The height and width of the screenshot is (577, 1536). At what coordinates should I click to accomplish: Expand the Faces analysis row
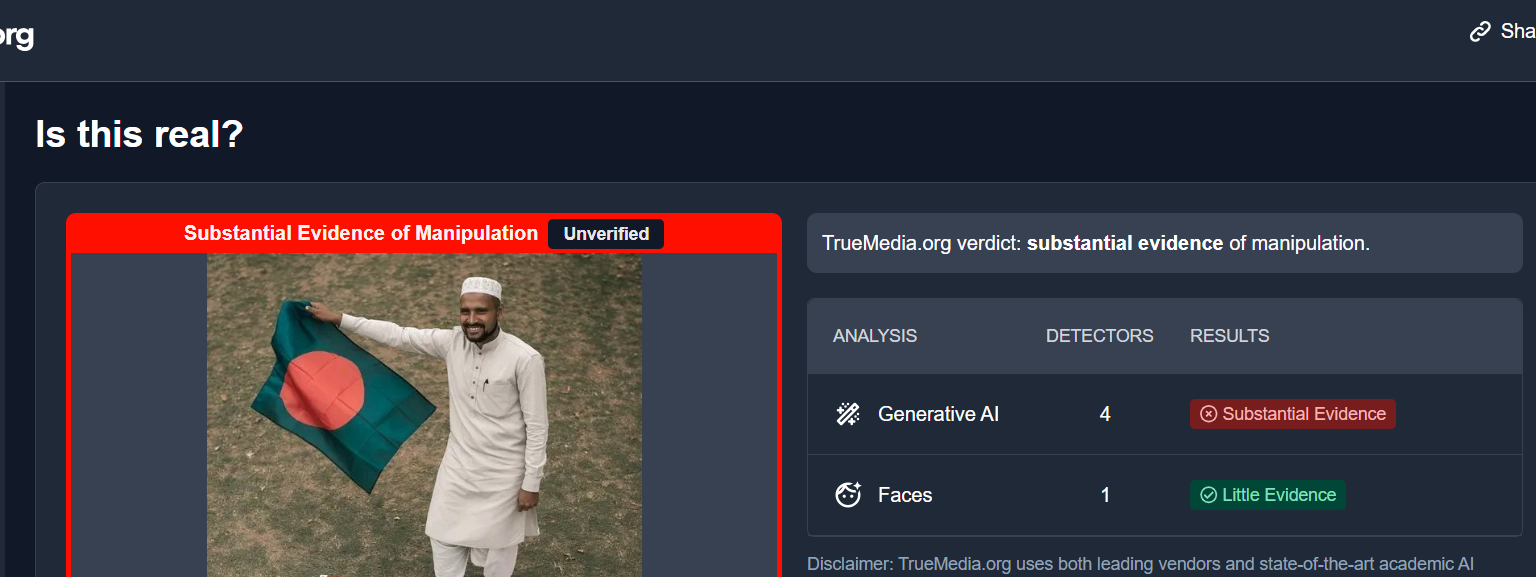1165,495
